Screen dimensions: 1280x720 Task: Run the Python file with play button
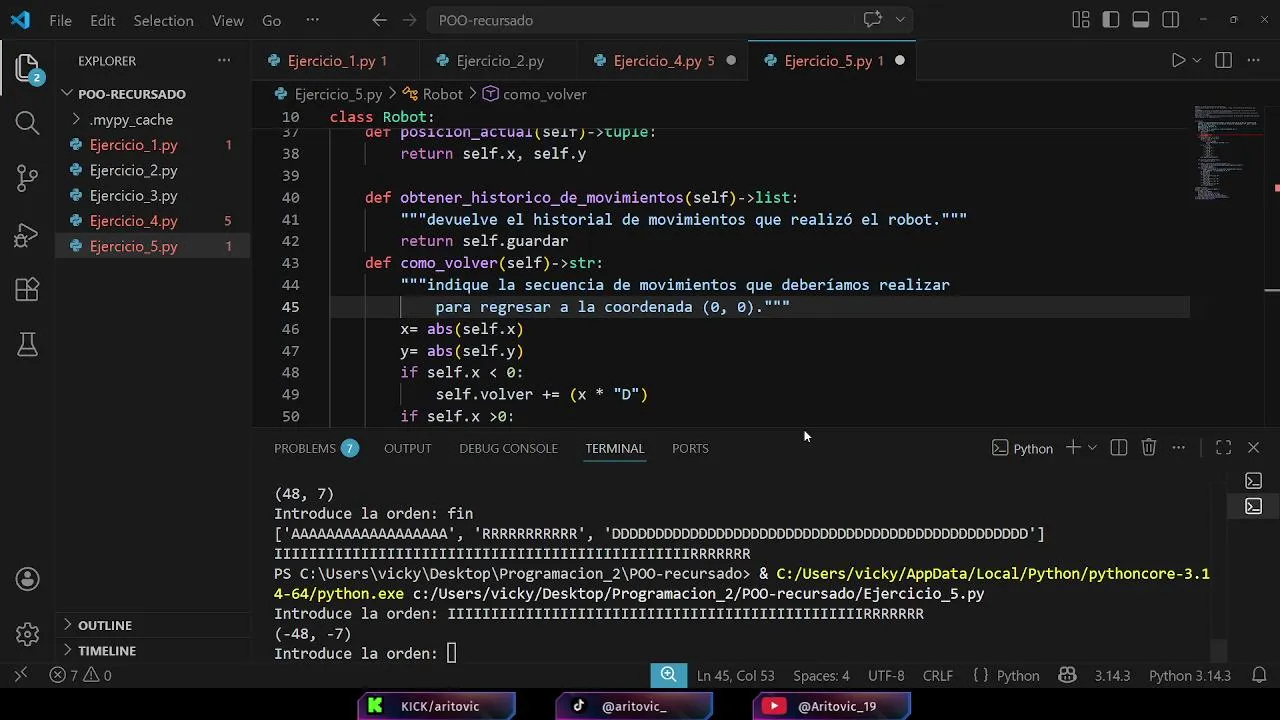pyautogui.click(x=1178, y=61)
